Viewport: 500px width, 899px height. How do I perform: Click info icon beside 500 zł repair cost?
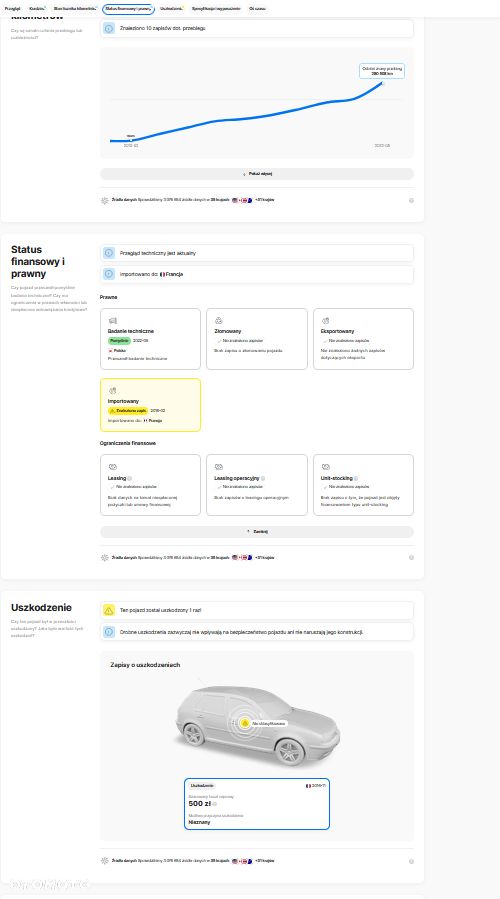point(214,804)
